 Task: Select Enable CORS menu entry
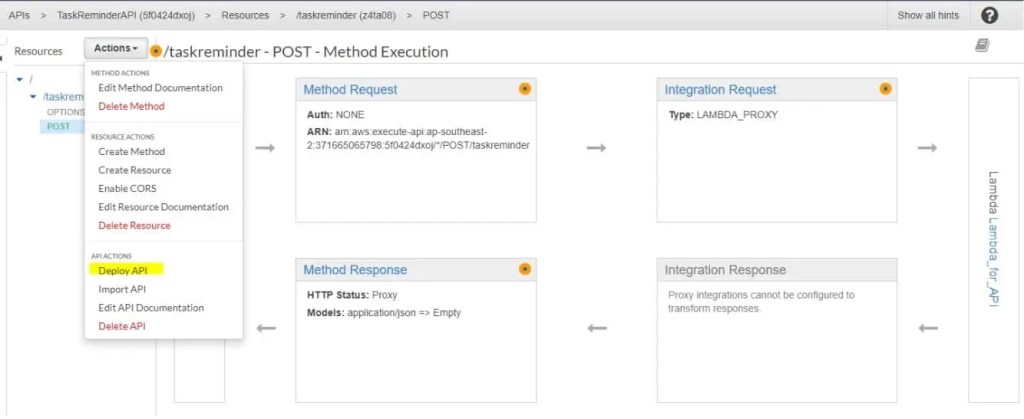point(127,188)
